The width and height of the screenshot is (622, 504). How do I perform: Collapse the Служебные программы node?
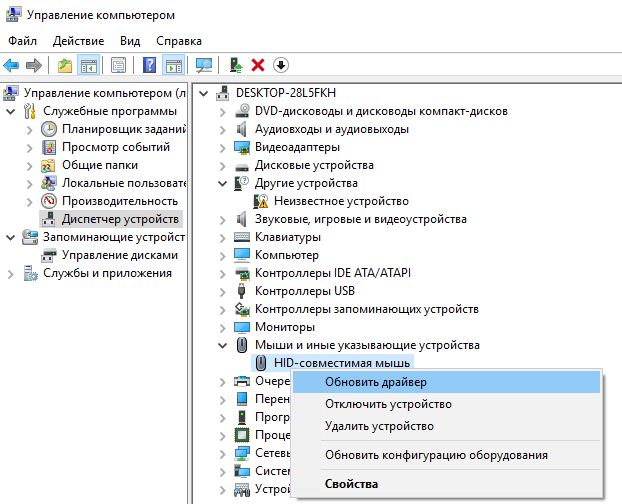pyautogui.click(x=11, y=111)
